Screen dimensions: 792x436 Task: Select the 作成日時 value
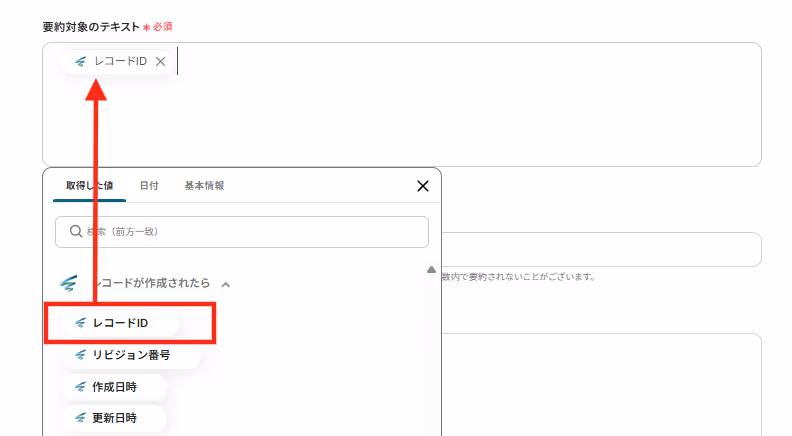click(x=114, y=387)
